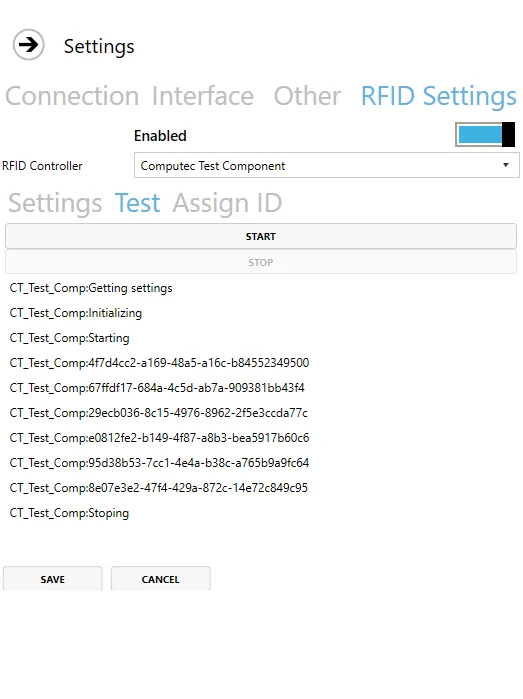523x699 pixels.
Task: Click the 'Settings' page title
Action: click(x=99, y=46)
